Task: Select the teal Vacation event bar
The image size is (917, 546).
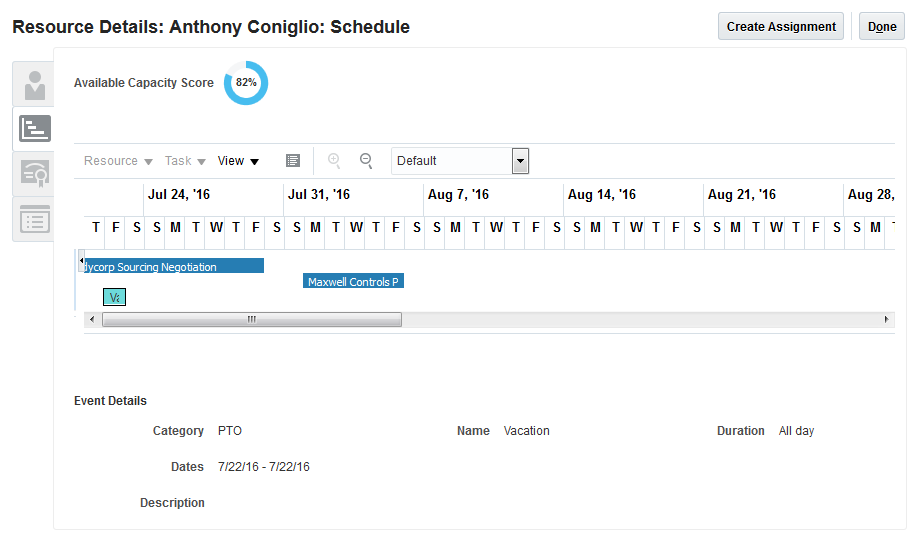Action: click(x=114, y=297)
